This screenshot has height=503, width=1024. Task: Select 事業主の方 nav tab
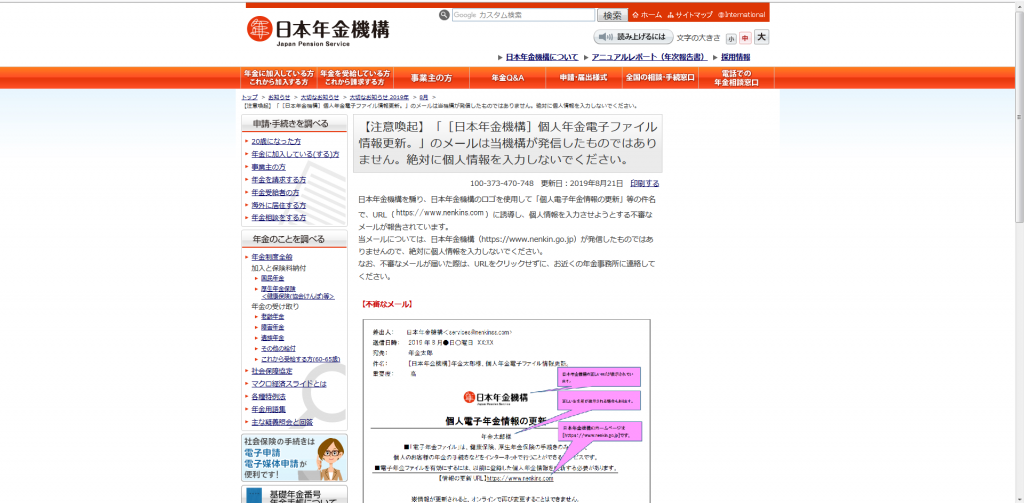(x=431, y=78)
